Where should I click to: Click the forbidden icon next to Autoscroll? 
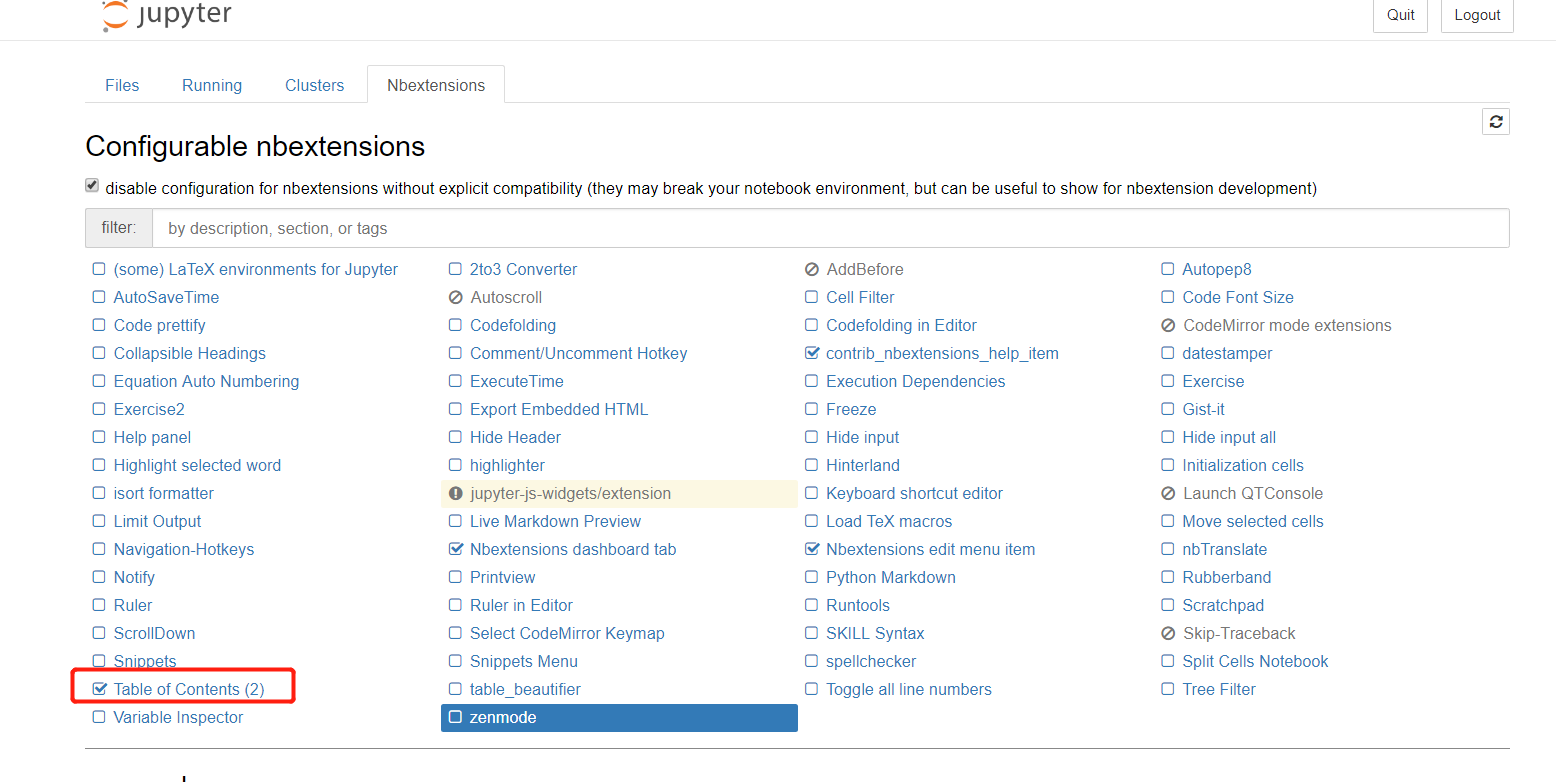[456, 298]
